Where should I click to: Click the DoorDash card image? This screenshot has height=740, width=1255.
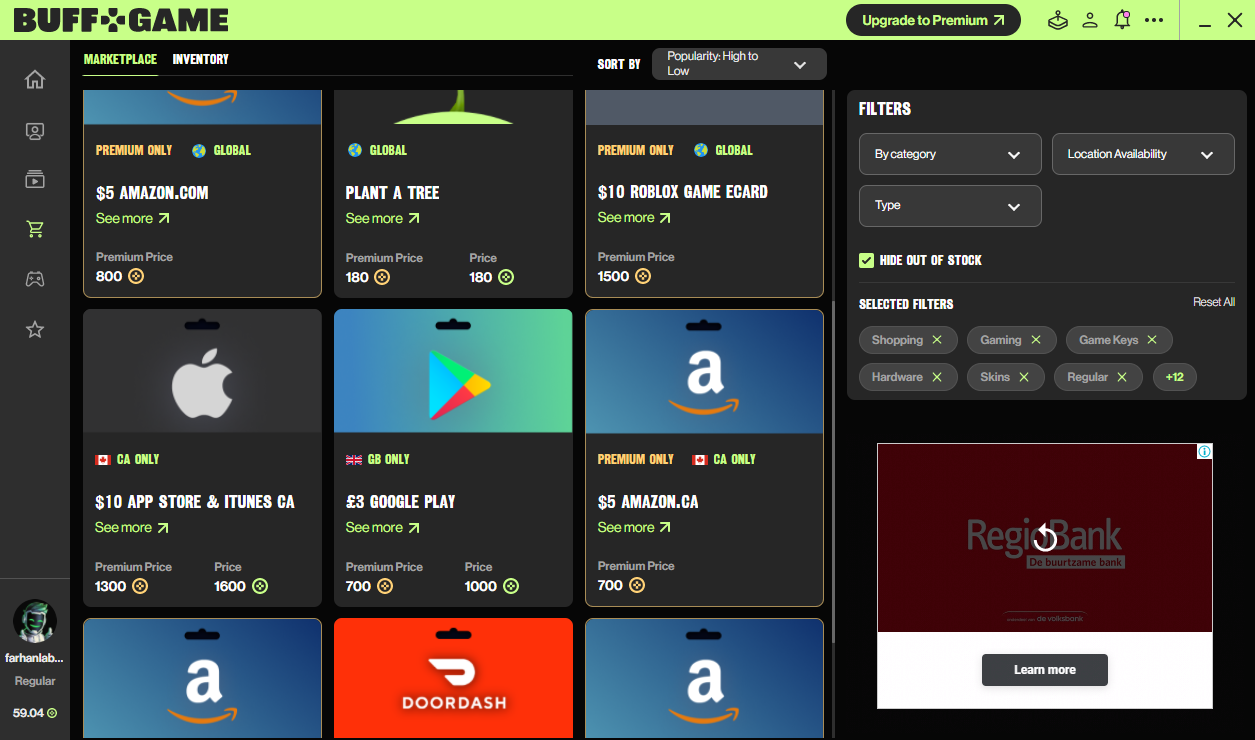coord(453,678)
